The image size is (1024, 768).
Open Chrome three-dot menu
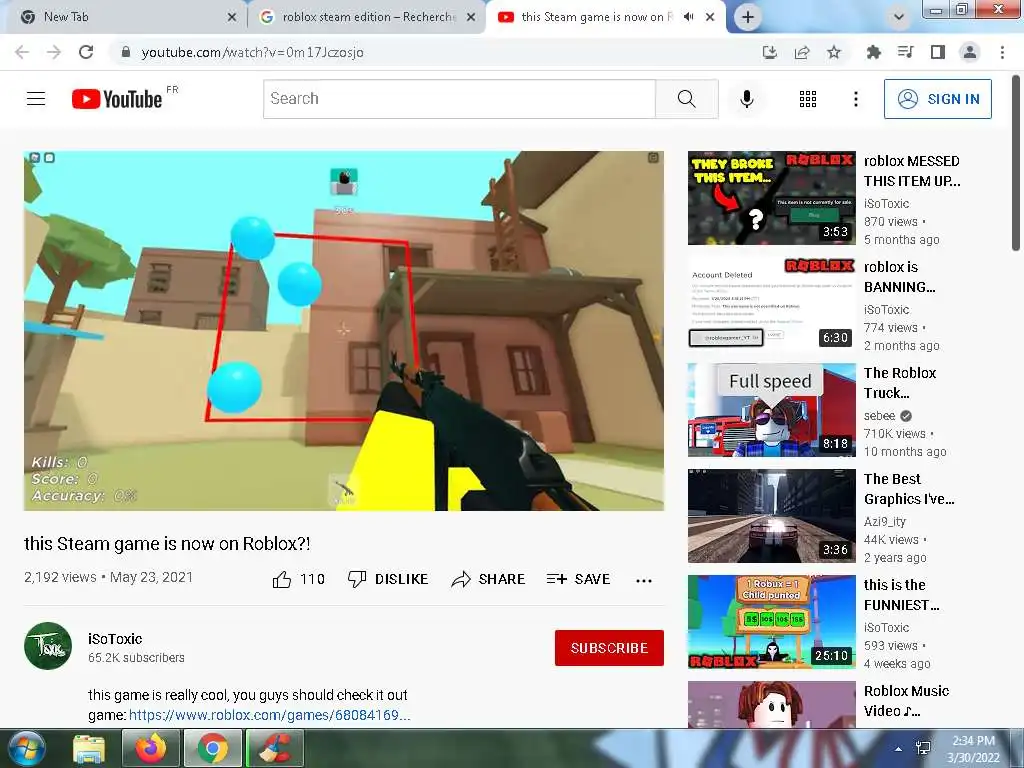pyautogui.click(x=1002, y=52)
